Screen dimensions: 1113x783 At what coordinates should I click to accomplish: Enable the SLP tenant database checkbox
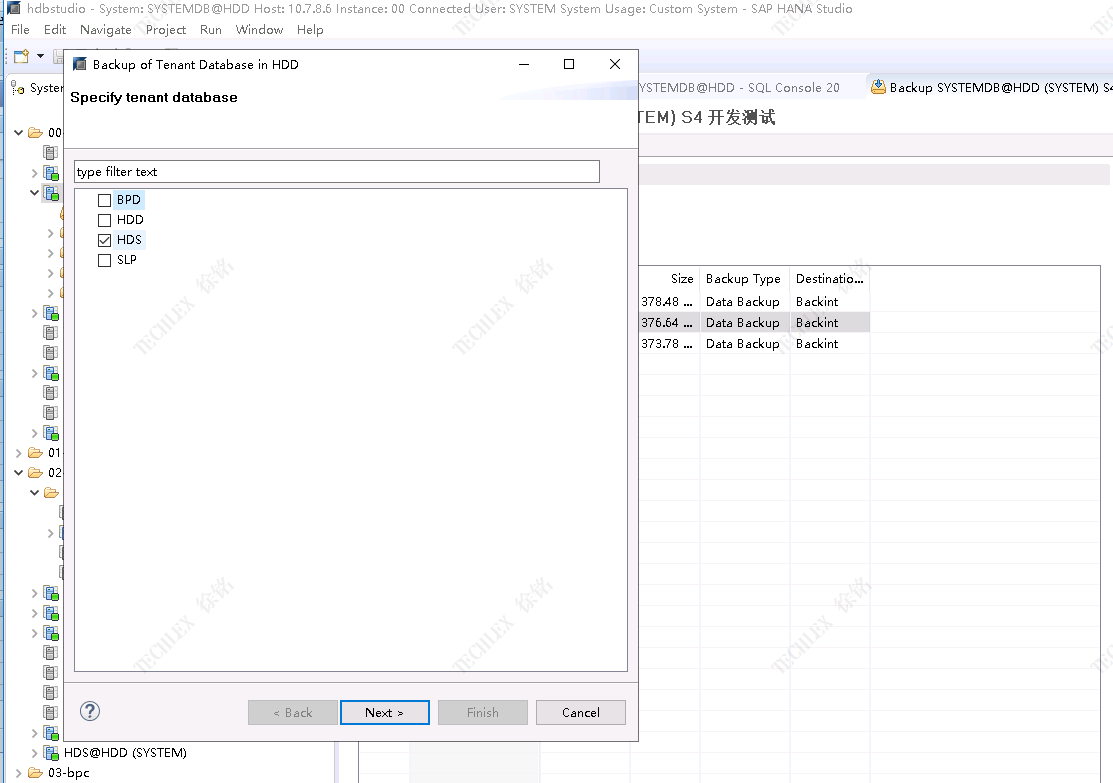104,260
